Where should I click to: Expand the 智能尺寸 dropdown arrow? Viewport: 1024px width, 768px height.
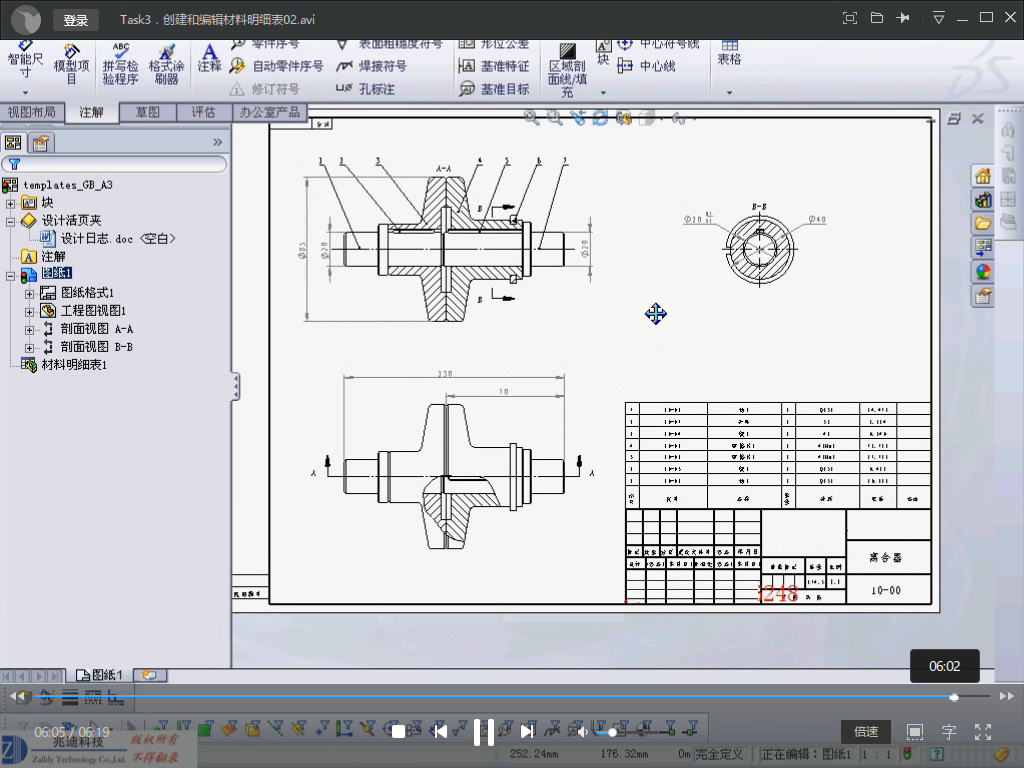click(x=25, y=93)
